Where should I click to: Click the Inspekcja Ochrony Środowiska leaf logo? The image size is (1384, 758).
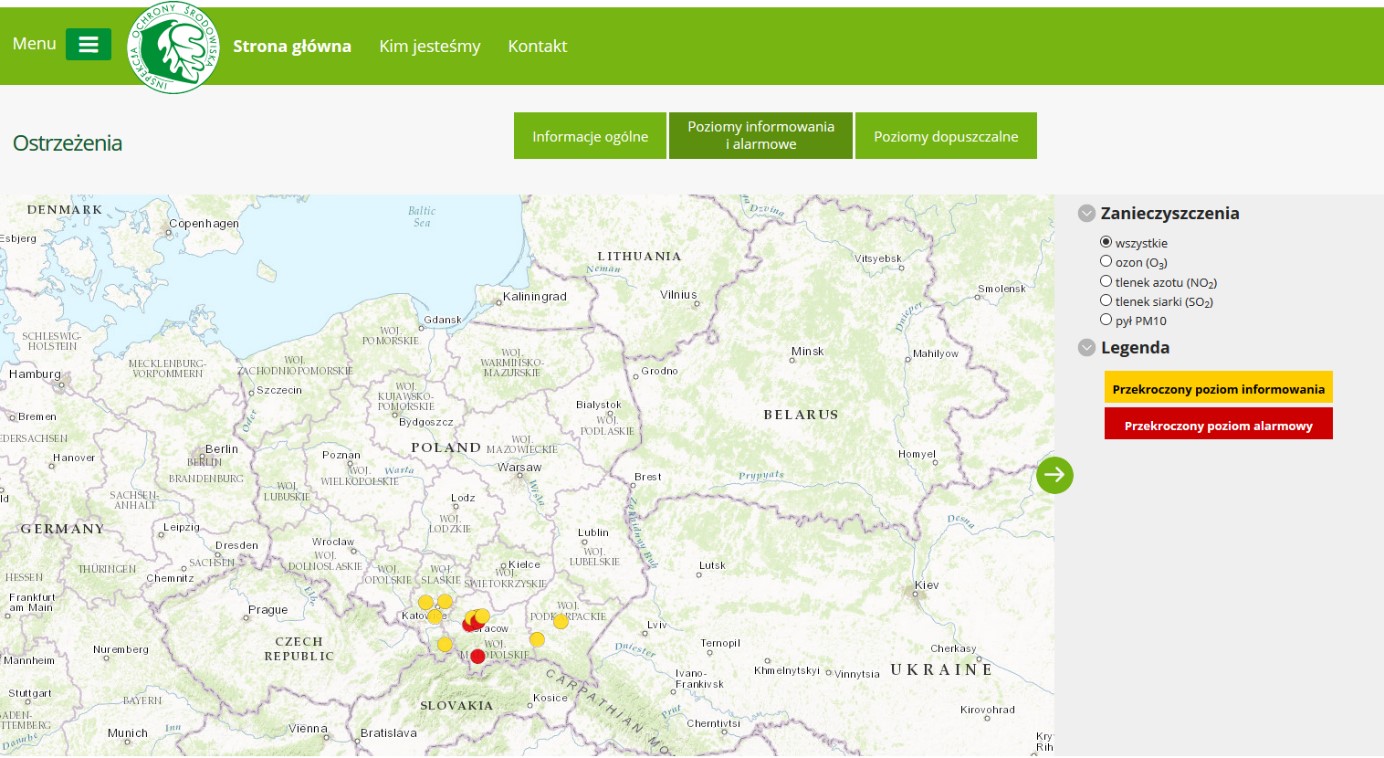click(174, 47)
